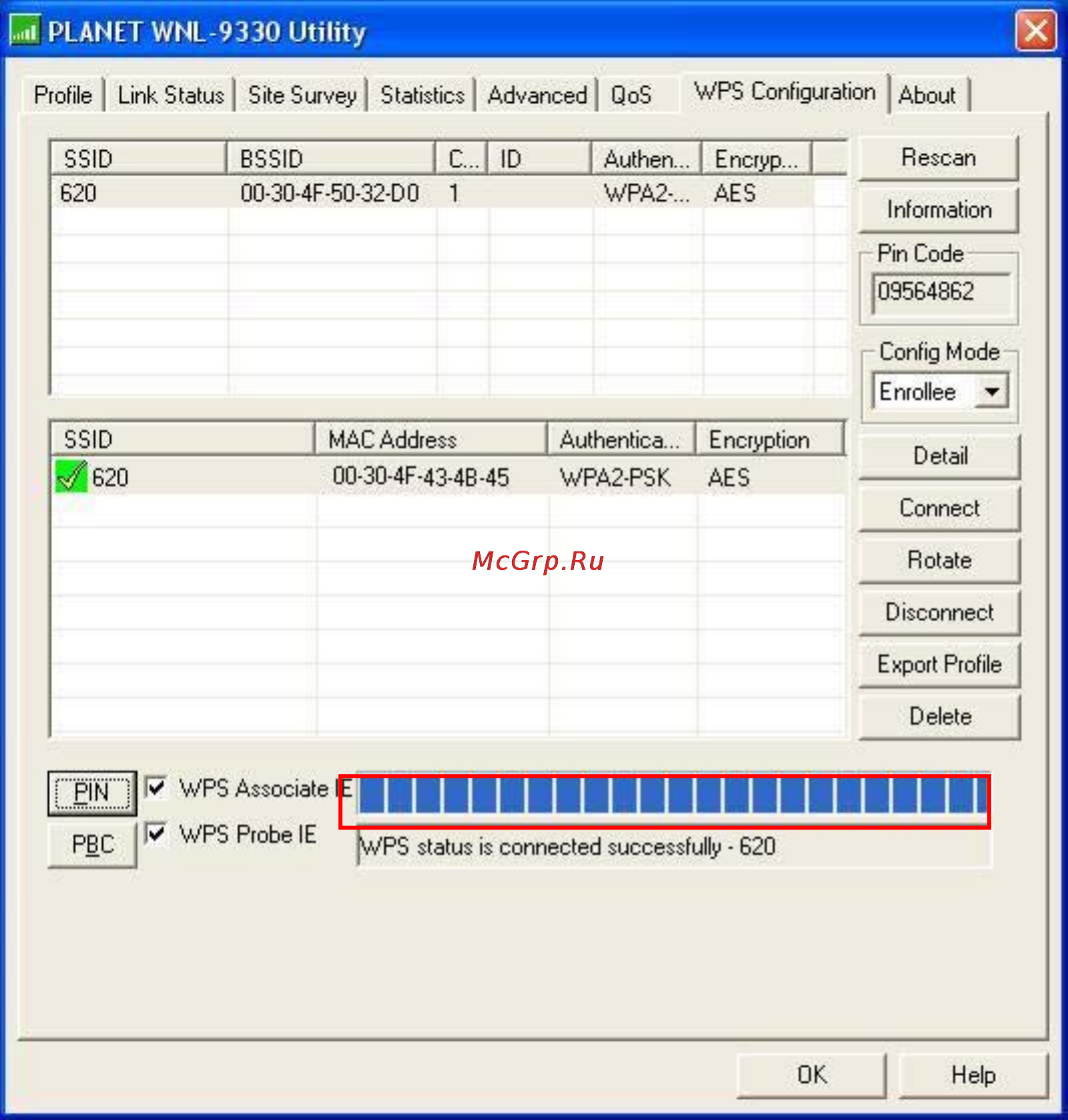
Task: Start WPS with the PBC button
Action: tap(92, 845)
